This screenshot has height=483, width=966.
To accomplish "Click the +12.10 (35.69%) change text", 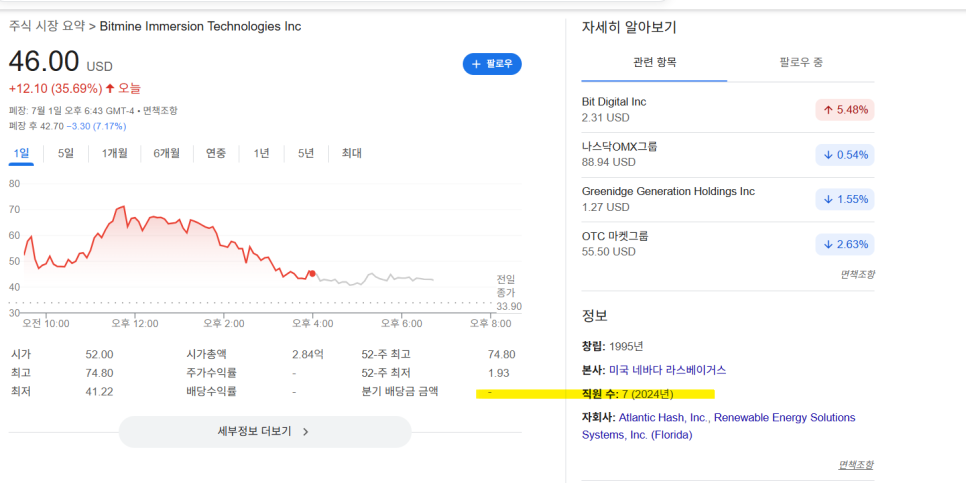I will point(55,89).
